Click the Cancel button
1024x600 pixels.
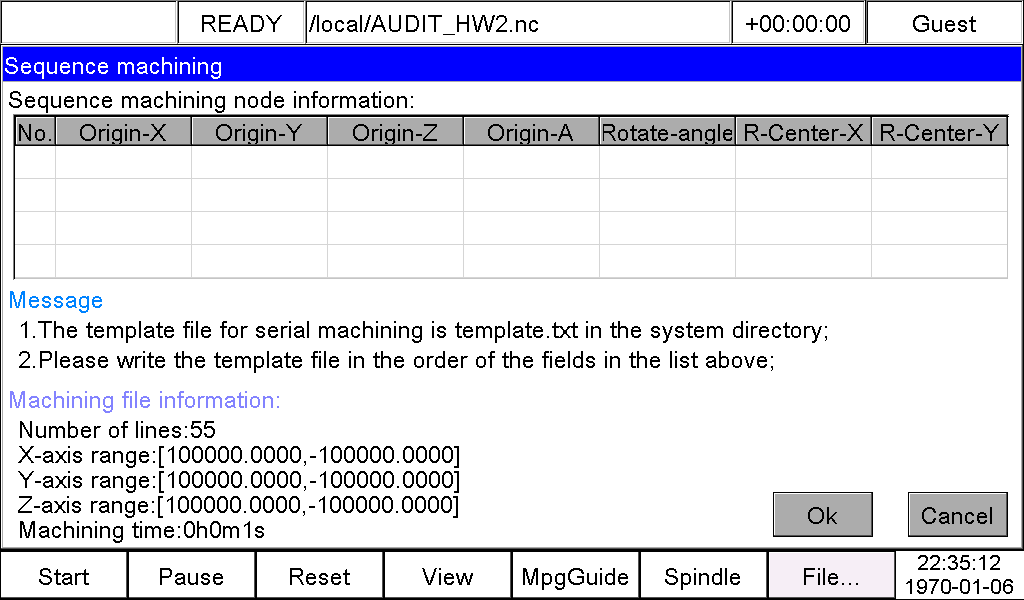(957, 515)
